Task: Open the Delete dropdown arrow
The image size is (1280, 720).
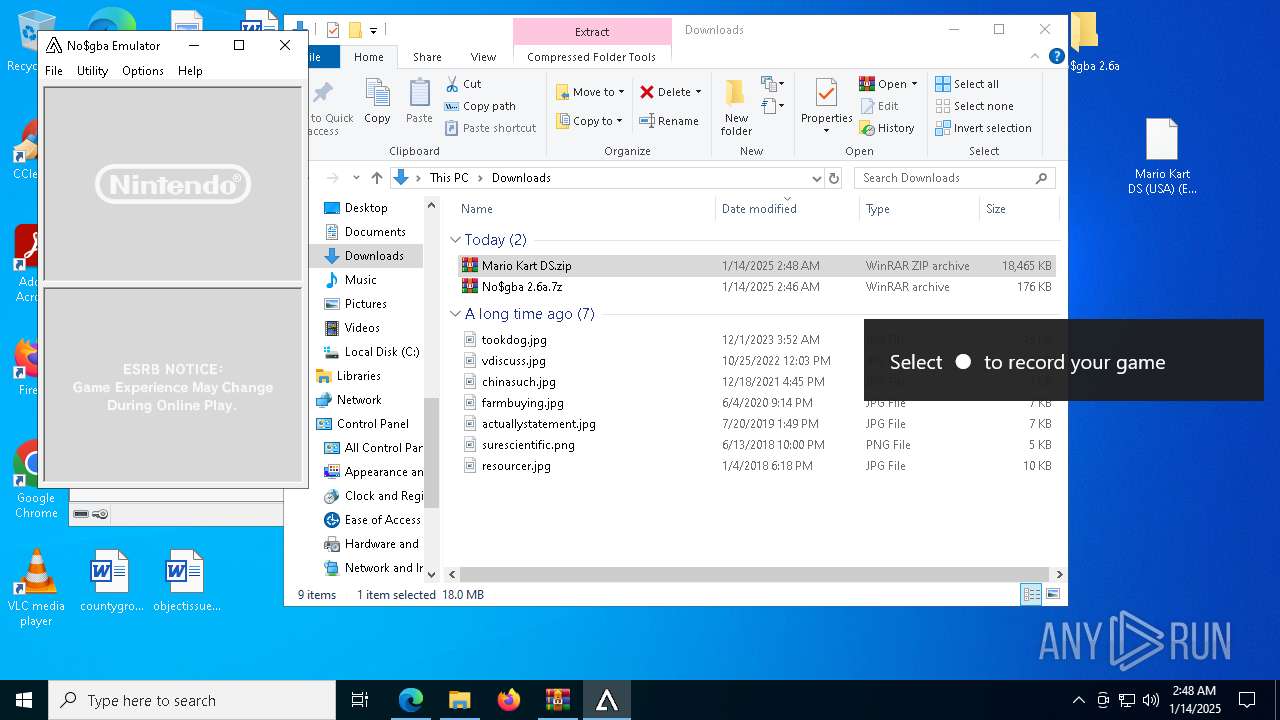Action: coord(698,92)
